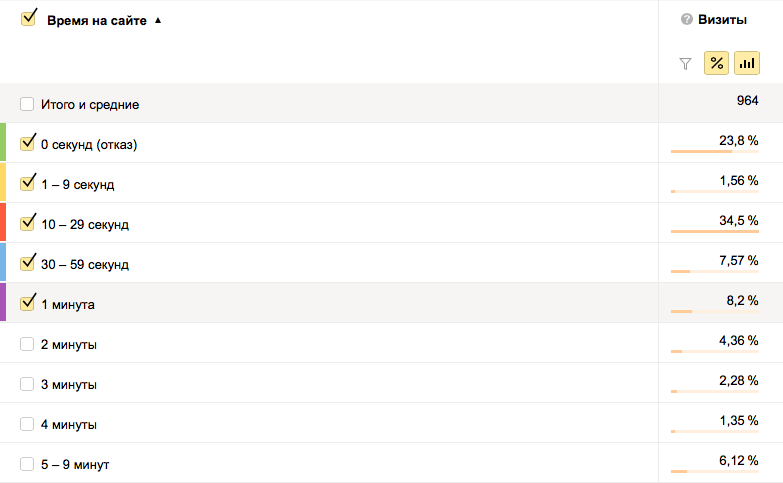Click the 34,5 % value for 10 – 29 секунд
Image resolution: width=783 pixels, height=483 pixels.
pos(739,220)
